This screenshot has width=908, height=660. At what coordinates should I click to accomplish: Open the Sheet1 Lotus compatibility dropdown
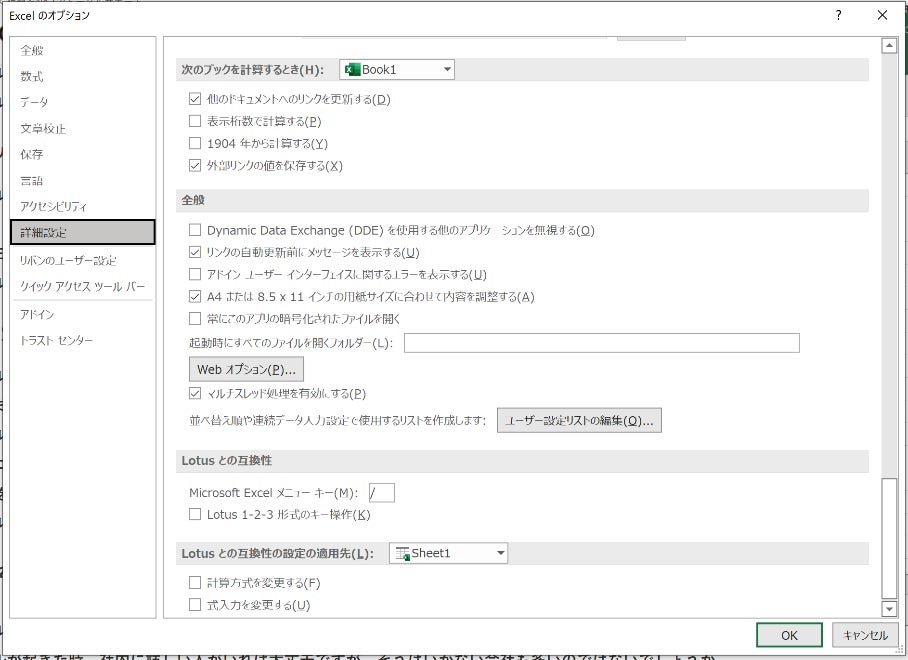click(448, 553)
